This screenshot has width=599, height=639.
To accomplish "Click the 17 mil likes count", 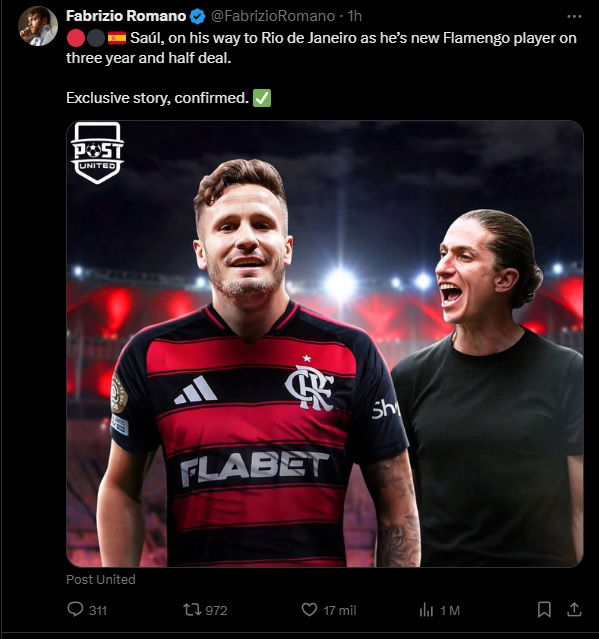I will [340, 610].
